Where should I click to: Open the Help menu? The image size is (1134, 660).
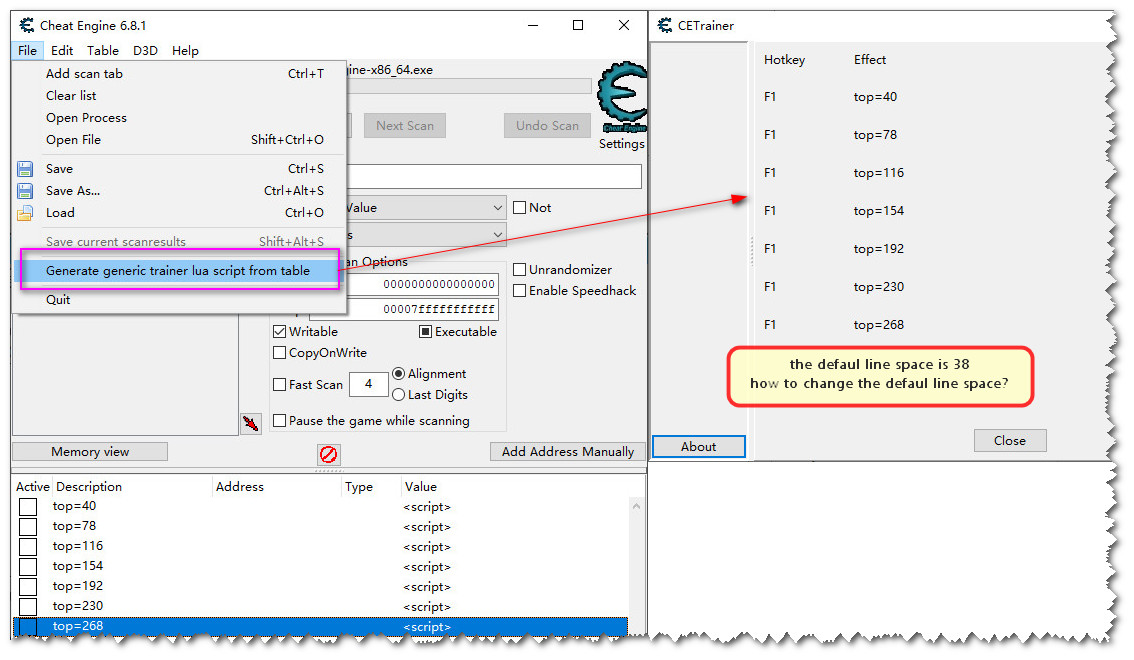coord(185,51)
